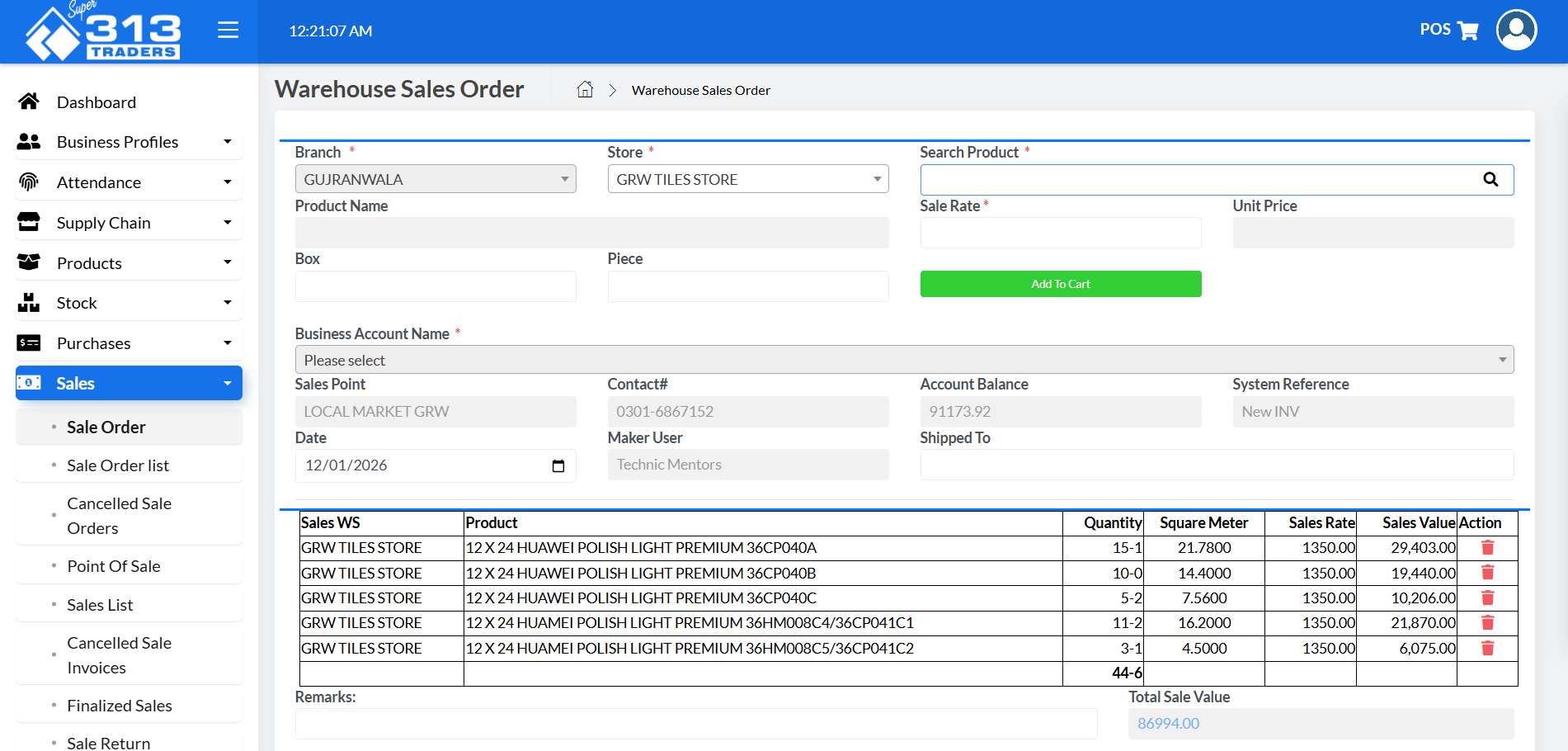This screenshot has height=751, width=1568.
Task: Open the date picker calendar icon
Action: pyautogui.click(x=558, y=465)
